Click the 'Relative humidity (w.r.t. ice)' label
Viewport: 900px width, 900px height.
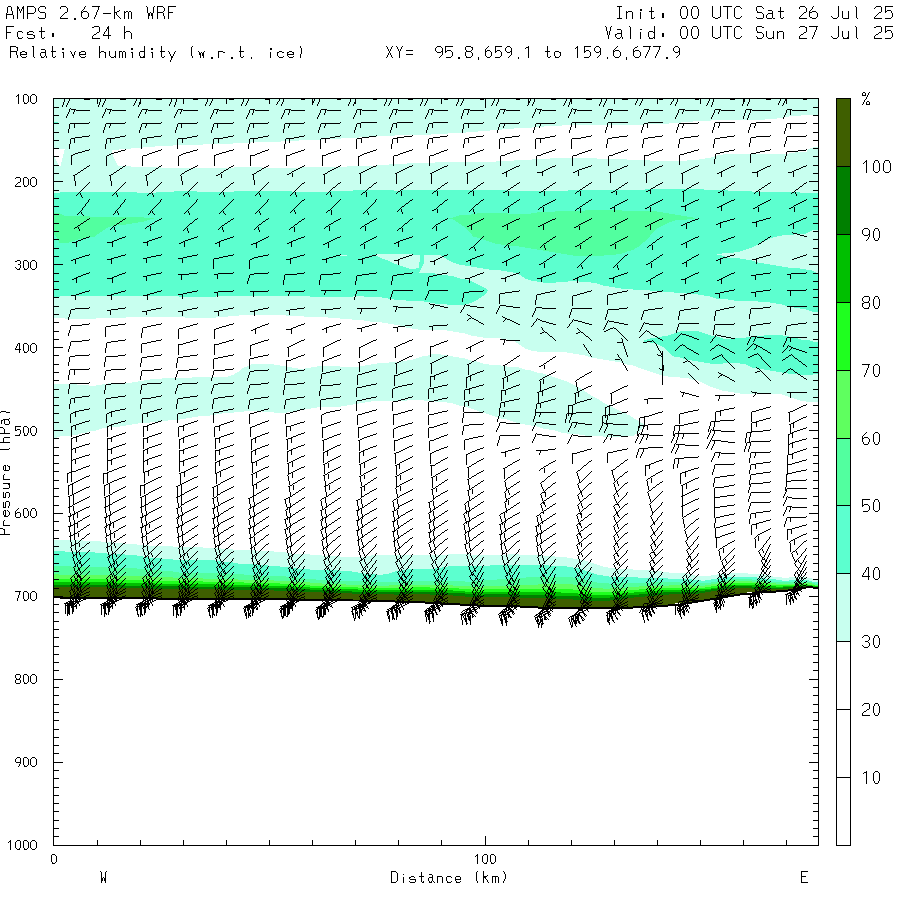coord(156,53)
